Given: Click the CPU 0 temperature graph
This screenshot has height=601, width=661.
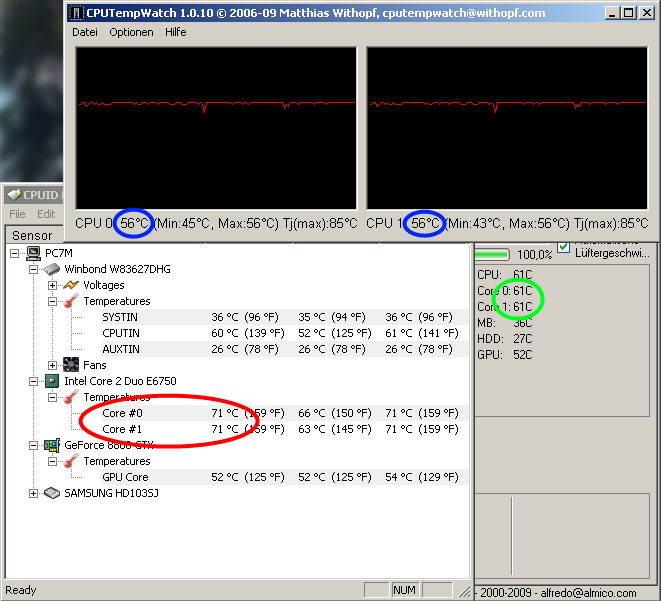Looking at the screenshot, I should pos(216,128).
